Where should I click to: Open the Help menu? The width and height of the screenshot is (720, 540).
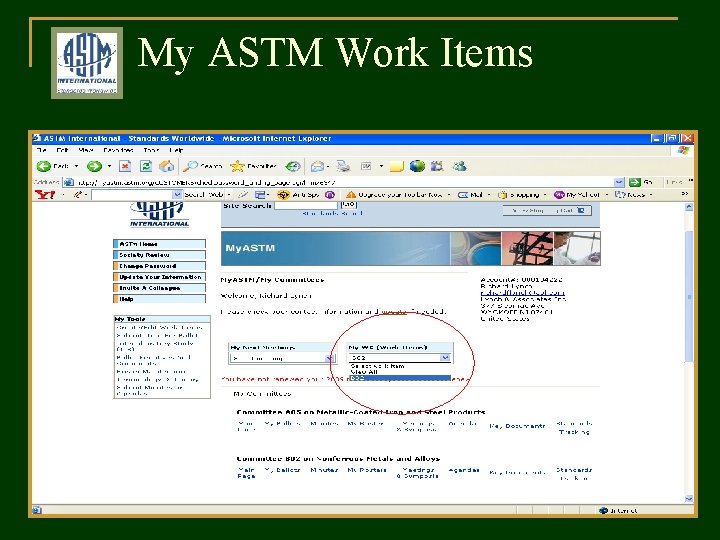pyautogui.click(x=176, y=150)
